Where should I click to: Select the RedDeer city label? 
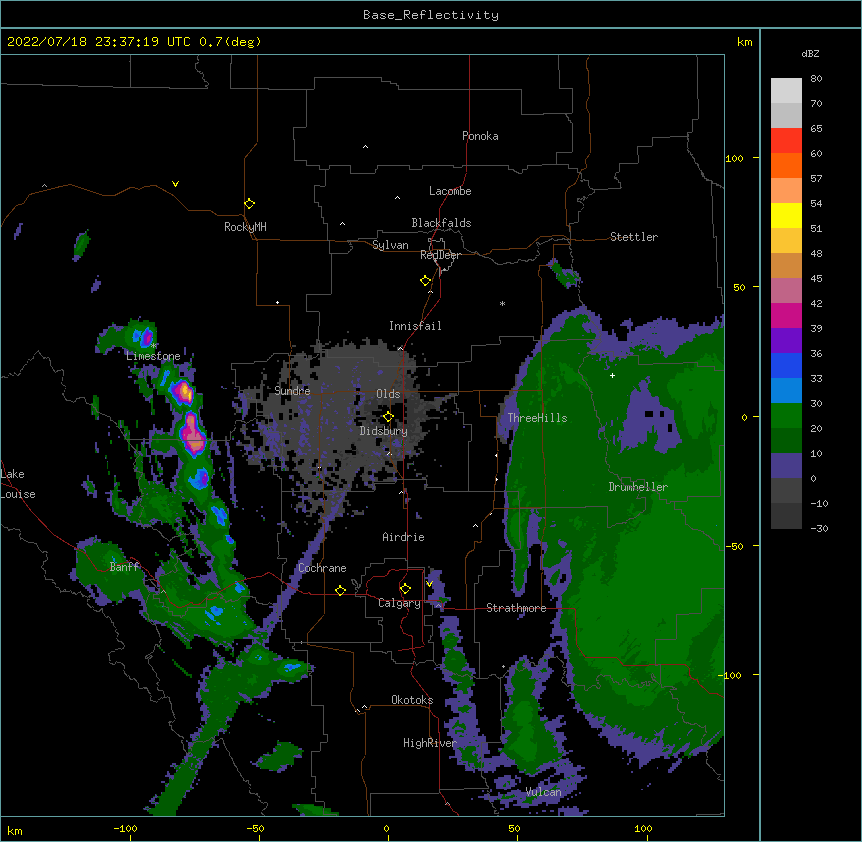[x=440, y=255]
